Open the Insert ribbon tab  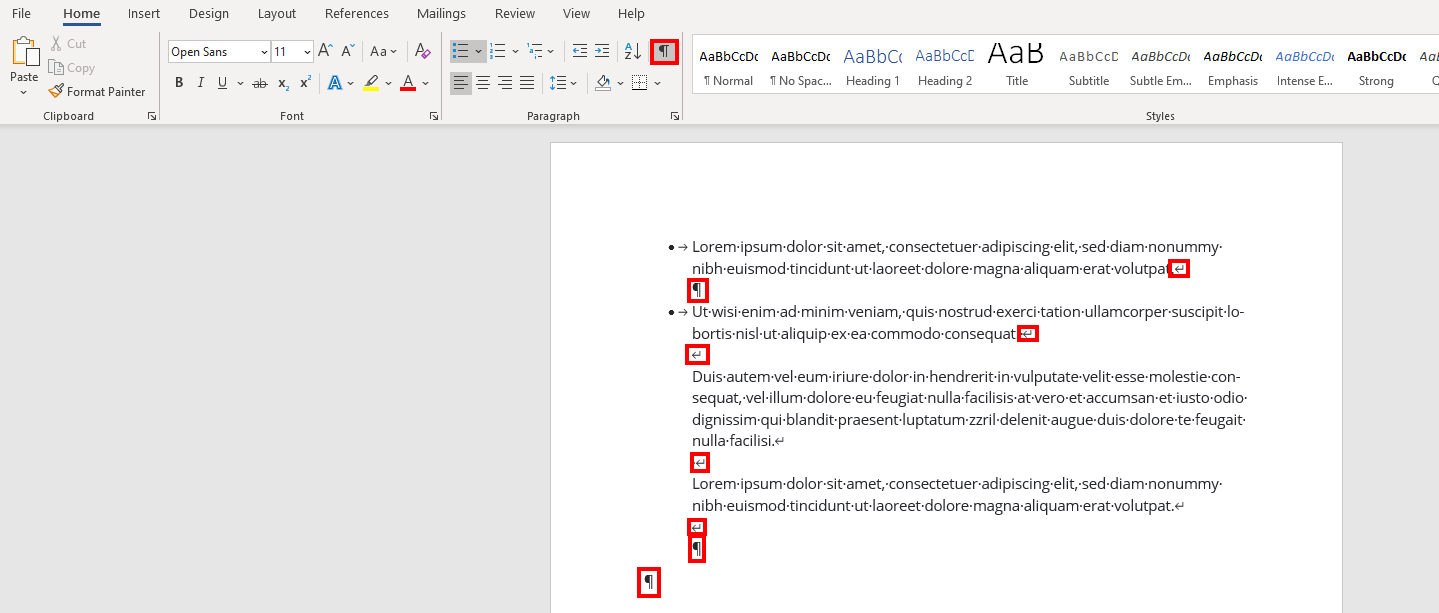pos(144,14)
